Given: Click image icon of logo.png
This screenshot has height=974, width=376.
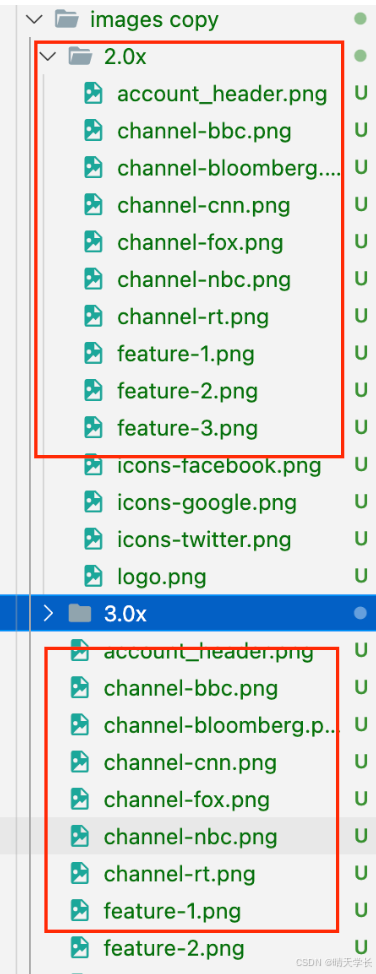Looking at the screenshot, I should click(x=93, y=576).
